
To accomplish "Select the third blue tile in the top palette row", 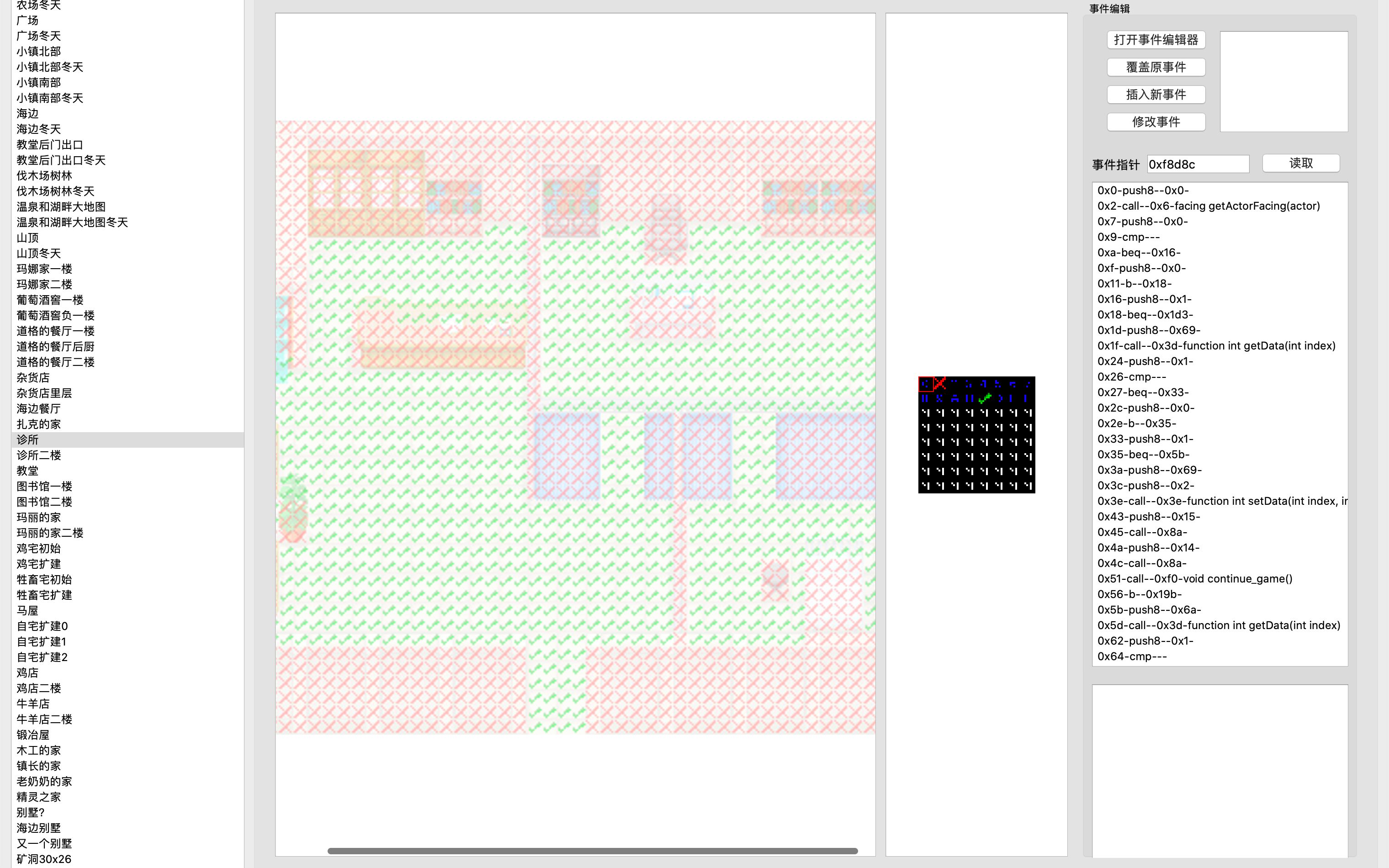I will 954,383.
